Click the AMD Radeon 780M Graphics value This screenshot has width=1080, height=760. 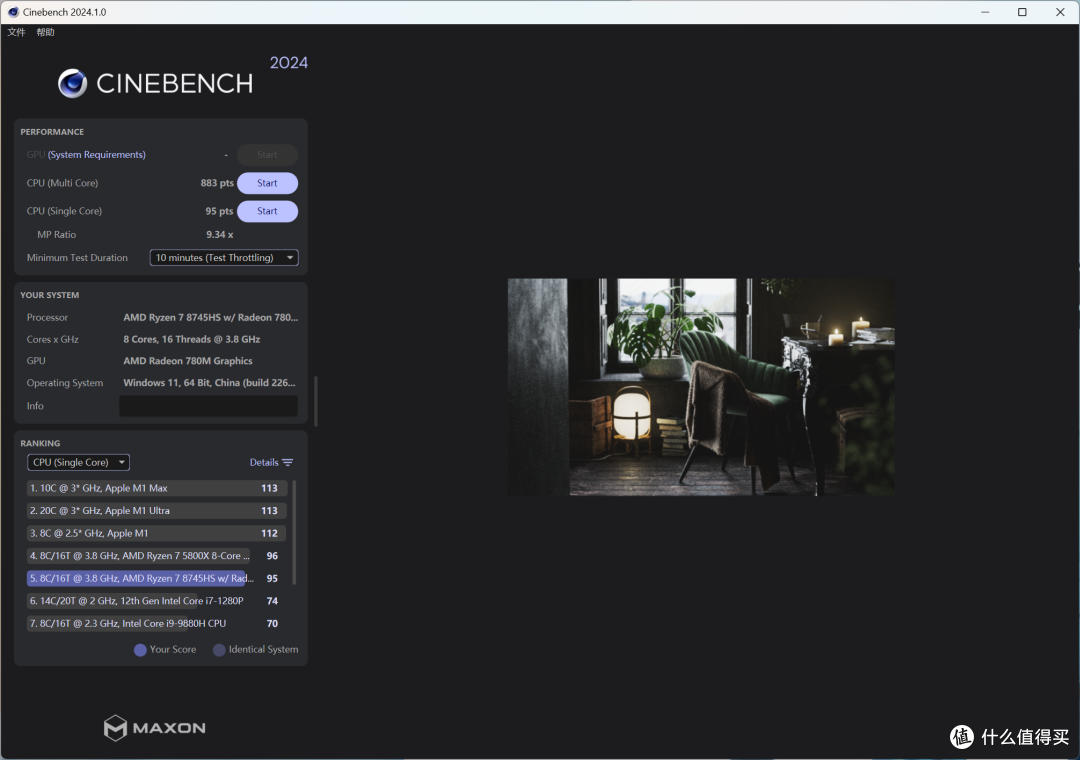click(188, 361)
